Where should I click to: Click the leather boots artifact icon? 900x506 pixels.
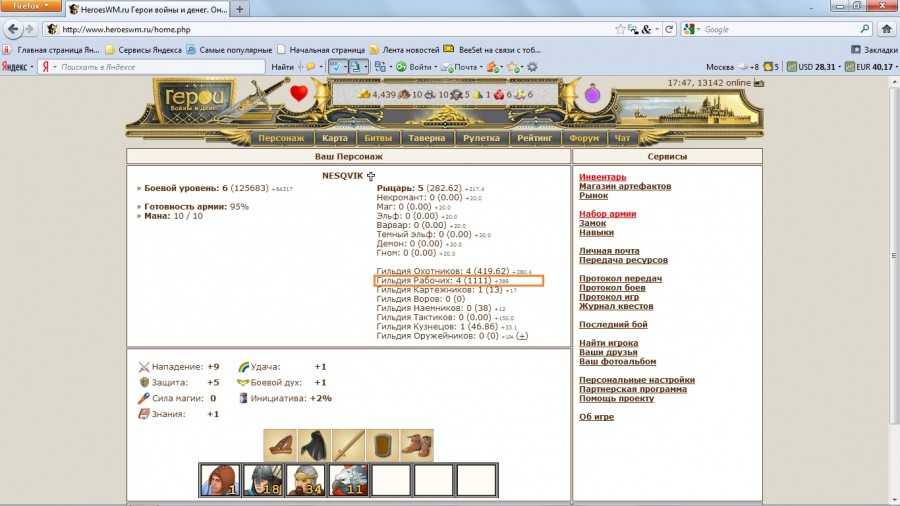(417, 445)
